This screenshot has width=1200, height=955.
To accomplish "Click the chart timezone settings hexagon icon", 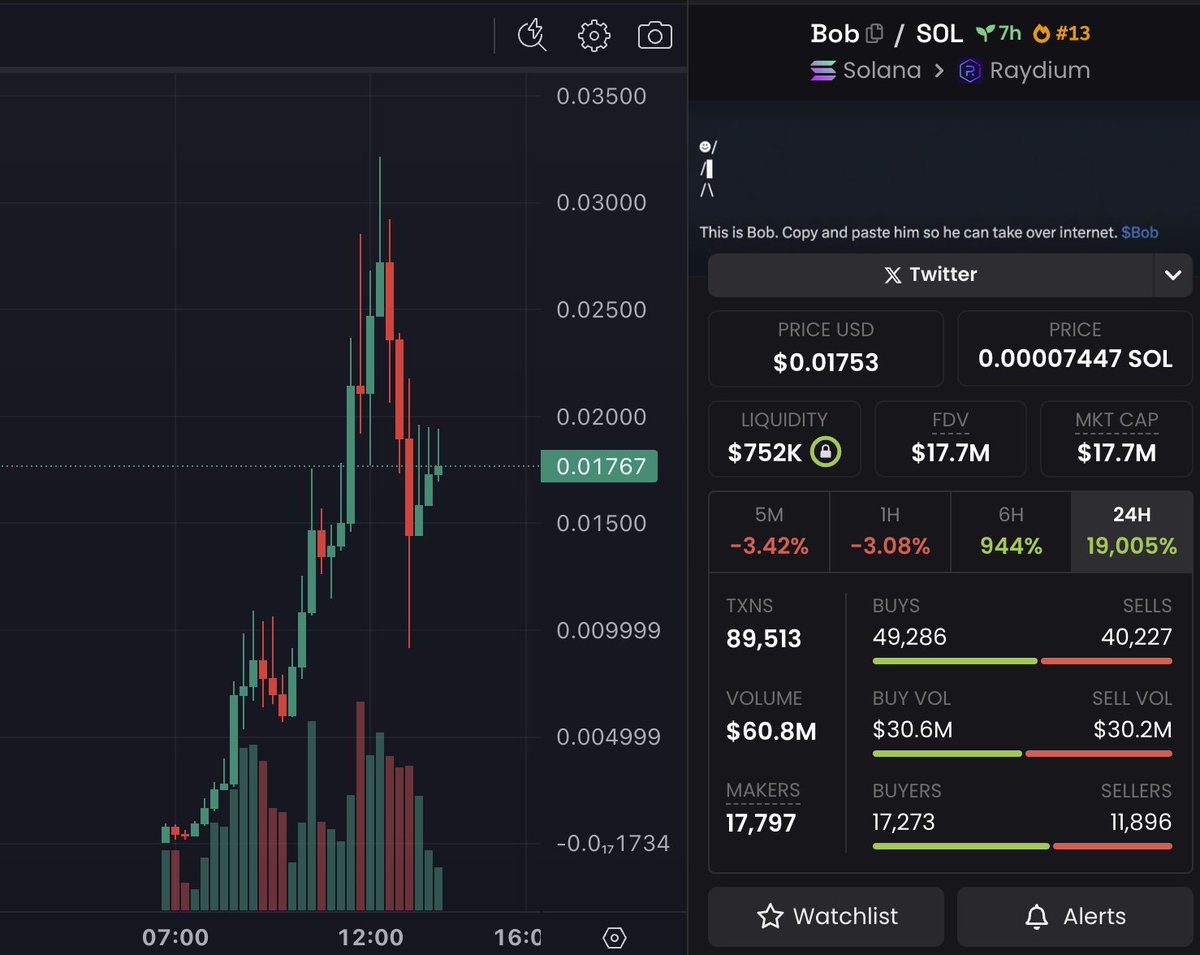I will 615,938.
